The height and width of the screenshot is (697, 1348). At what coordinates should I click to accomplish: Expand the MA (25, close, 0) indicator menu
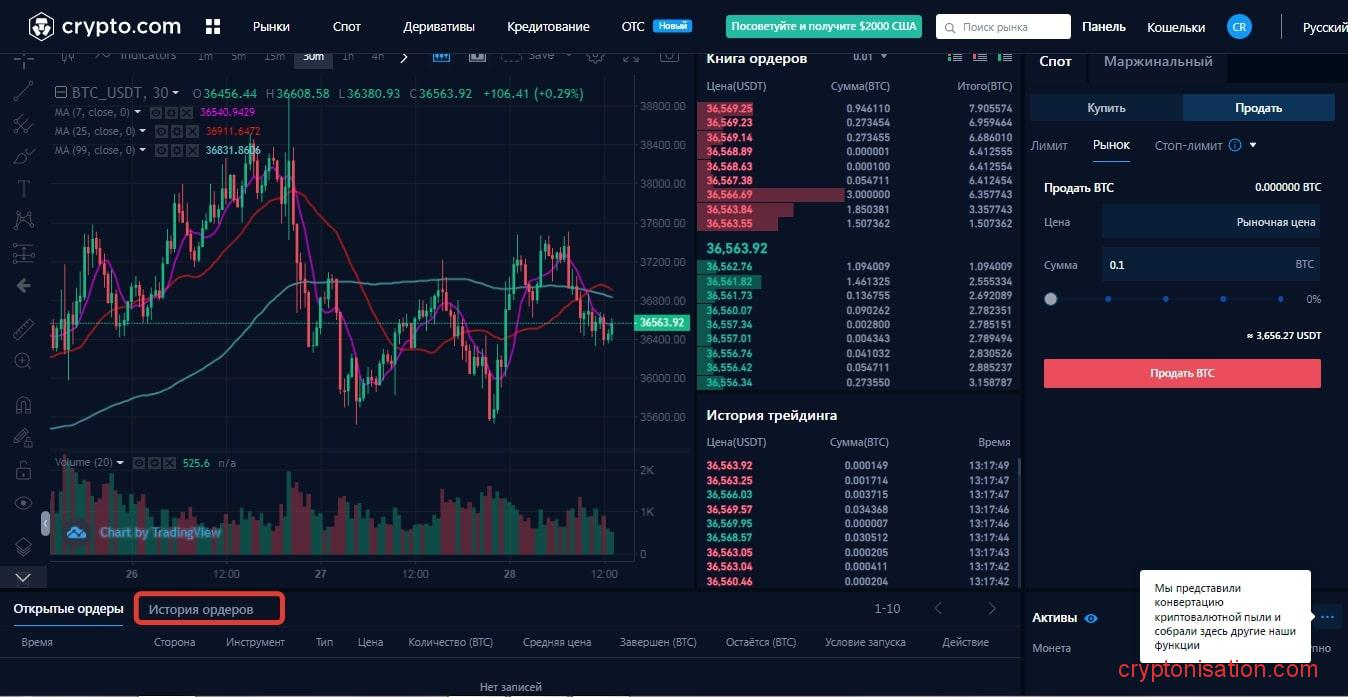point(143,131)
